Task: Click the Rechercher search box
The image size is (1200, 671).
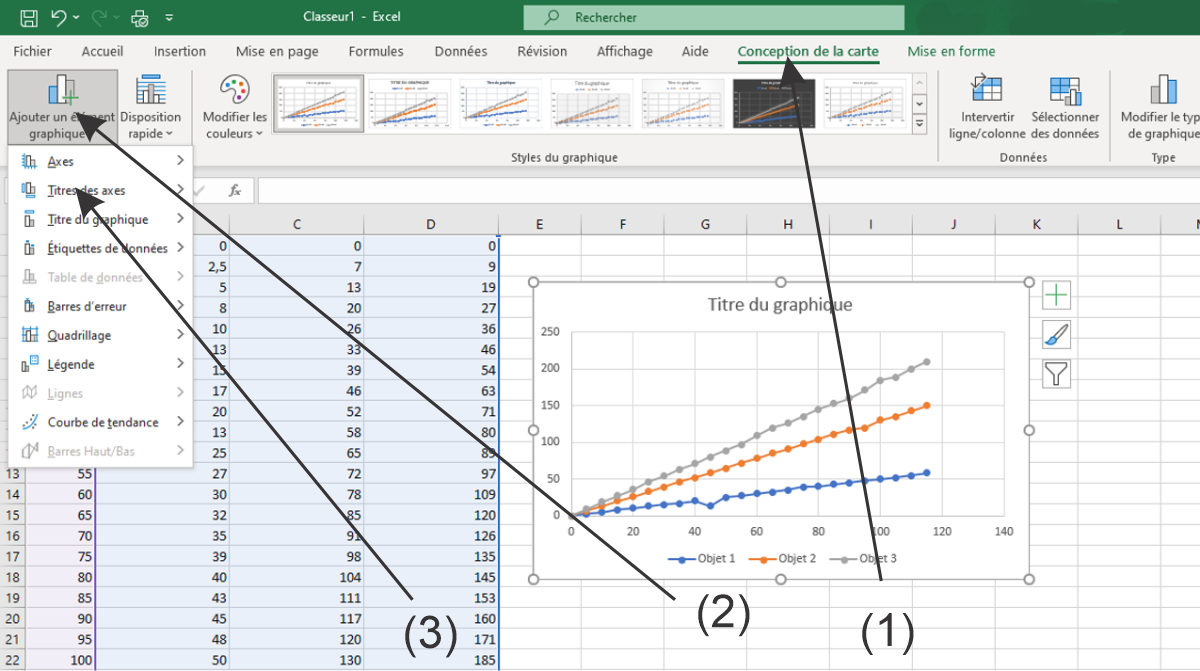Action: (714, 18)
